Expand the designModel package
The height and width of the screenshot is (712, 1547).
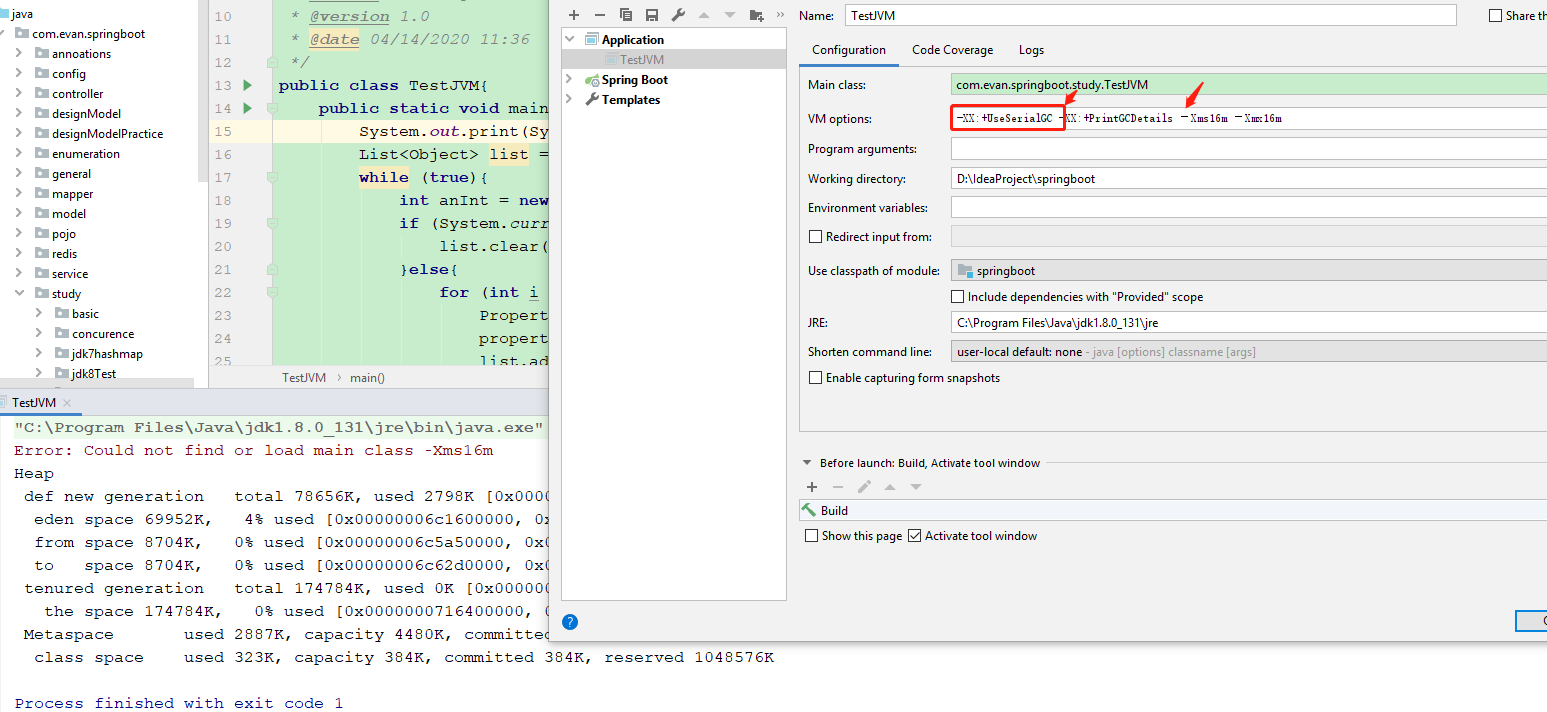pyautogui.click(x=19, y=113)
